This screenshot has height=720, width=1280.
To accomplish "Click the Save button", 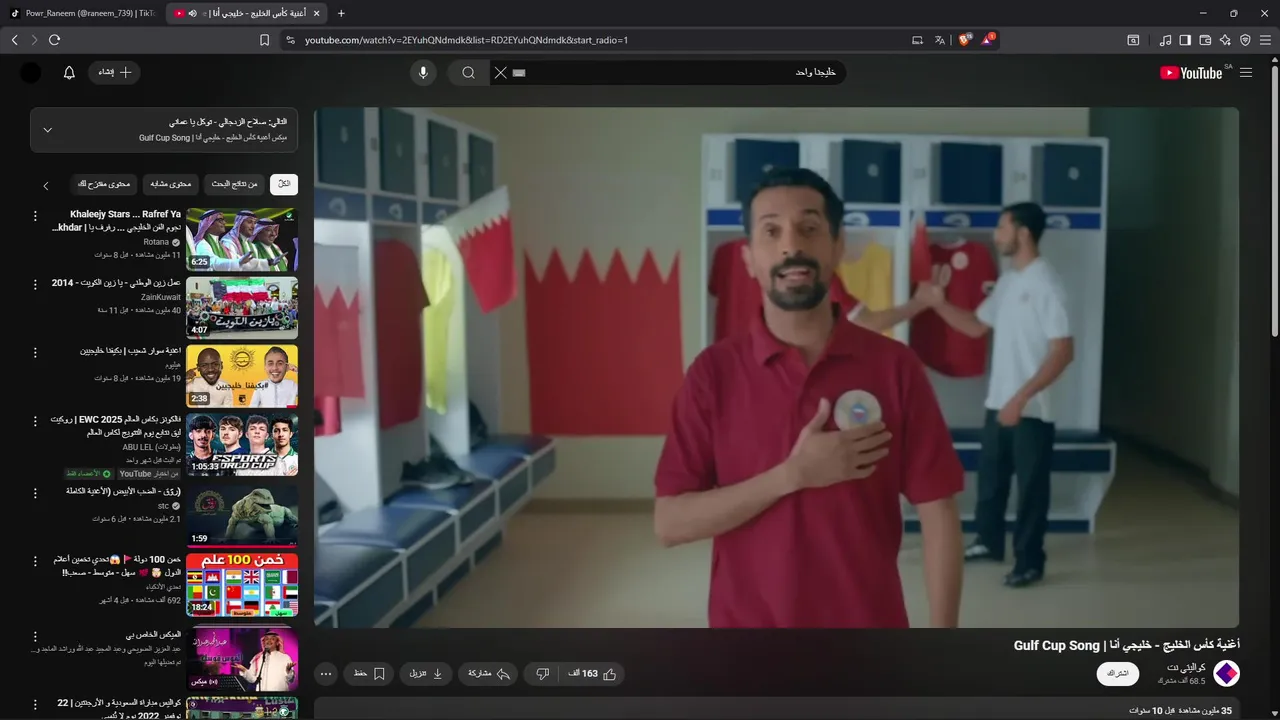I will (369, 674).
